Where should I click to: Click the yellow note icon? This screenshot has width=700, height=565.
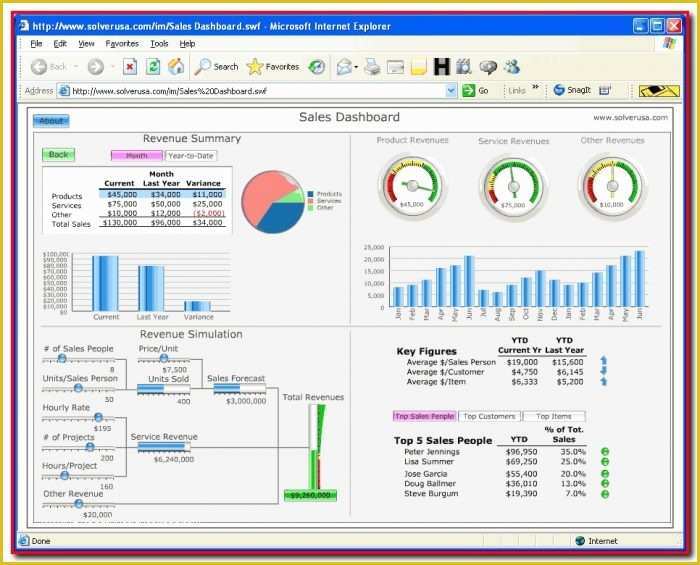[x=418, y=67]
